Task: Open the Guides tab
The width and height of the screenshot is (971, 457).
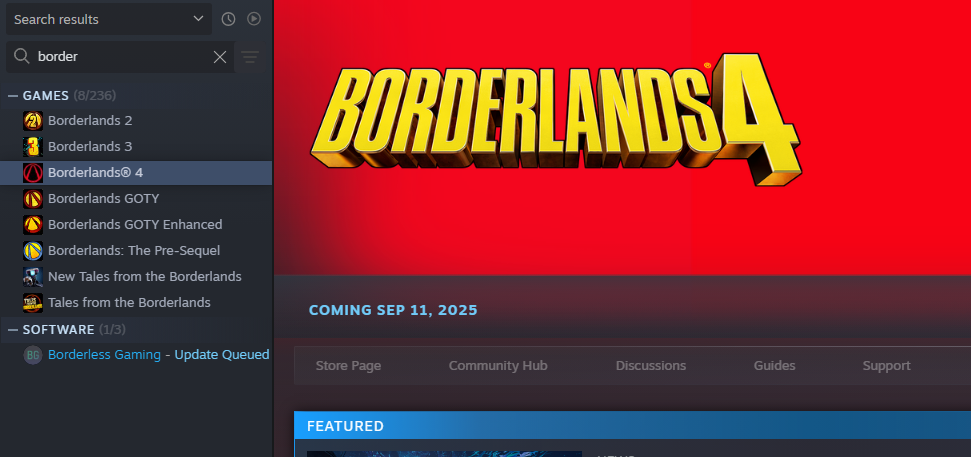Action: [x=774, y=366]
